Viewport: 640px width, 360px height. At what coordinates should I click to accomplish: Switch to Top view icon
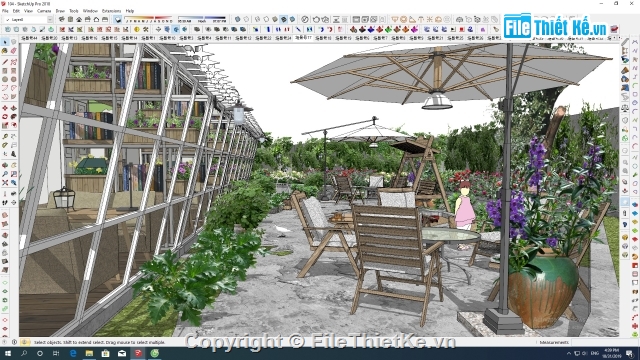[70, 20]
